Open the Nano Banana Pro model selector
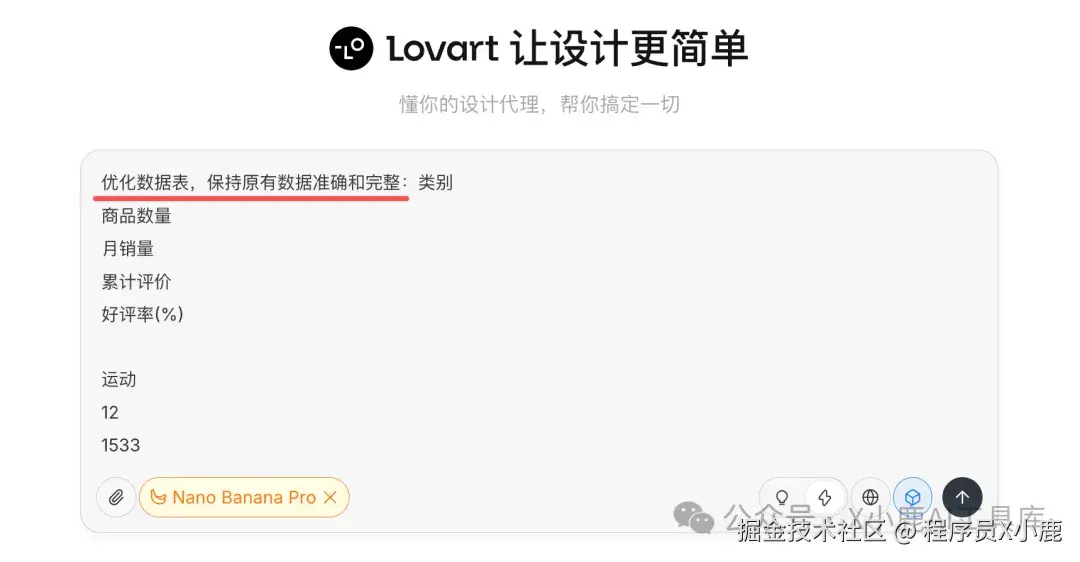Image resolution: width=1080 pixels, height=562 pixels. click(x=244, y=497)
